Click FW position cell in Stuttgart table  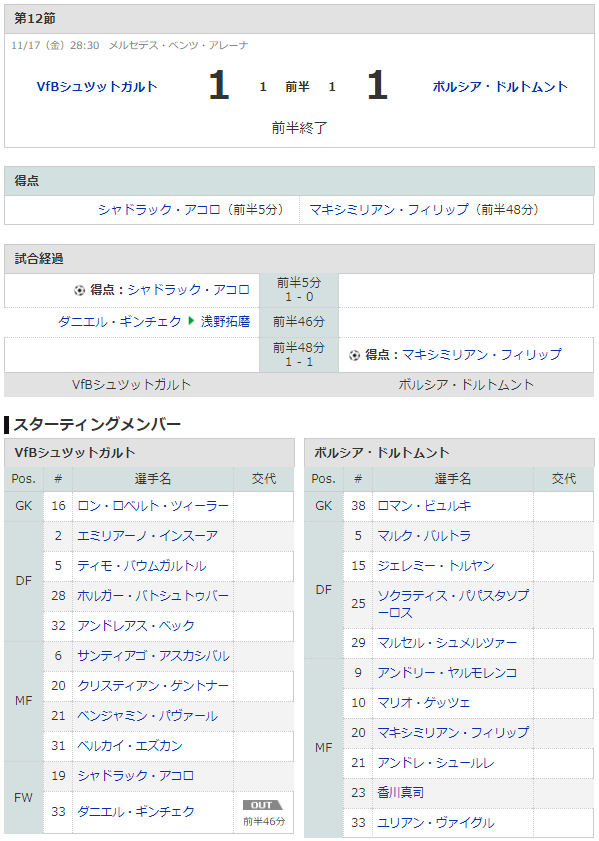[x=24, y=798]
